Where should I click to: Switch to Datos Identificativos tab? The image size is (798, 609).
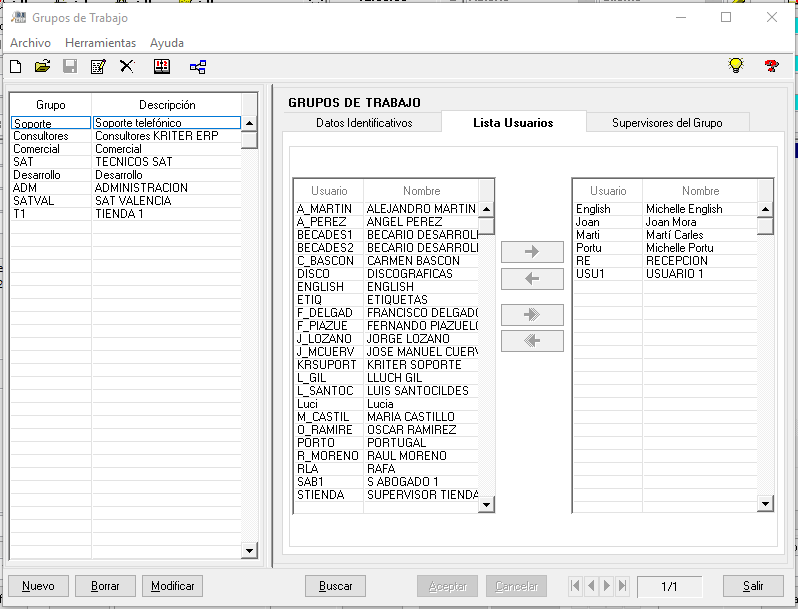click(x=364, y=123)
